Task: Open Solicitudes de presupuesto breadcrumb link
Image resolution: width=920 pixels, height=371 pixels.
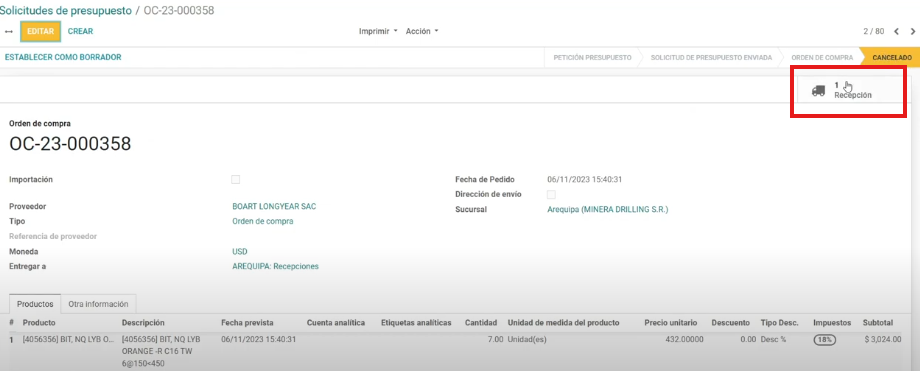Action: (x=66, y=11)
